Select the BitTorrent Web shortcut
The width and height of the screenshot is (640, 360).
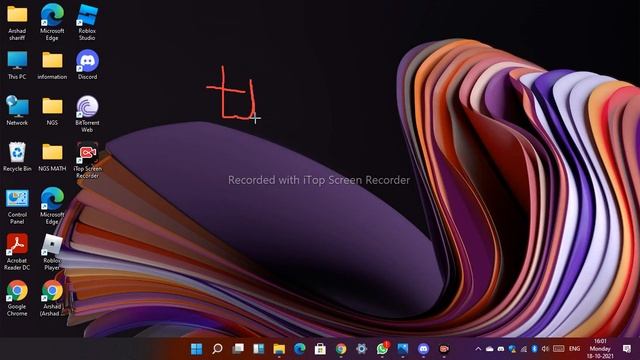coord(87,114)
